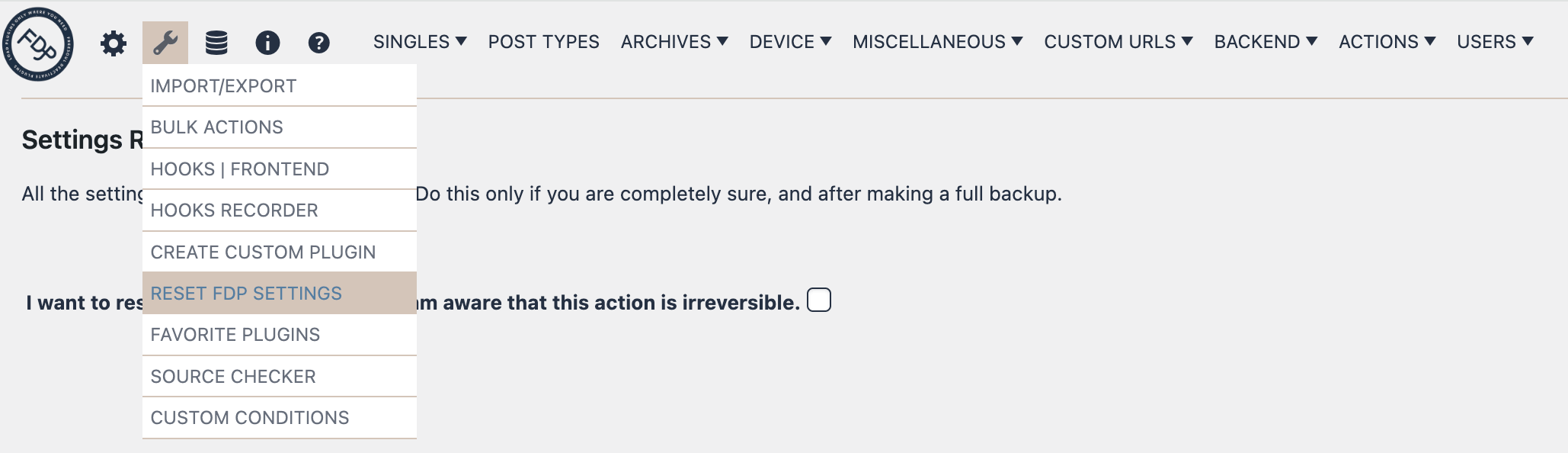Viewport: 1568px width, 453px height.
Task: Expand the SINGLES dropdown
Action: pos(420,42)
